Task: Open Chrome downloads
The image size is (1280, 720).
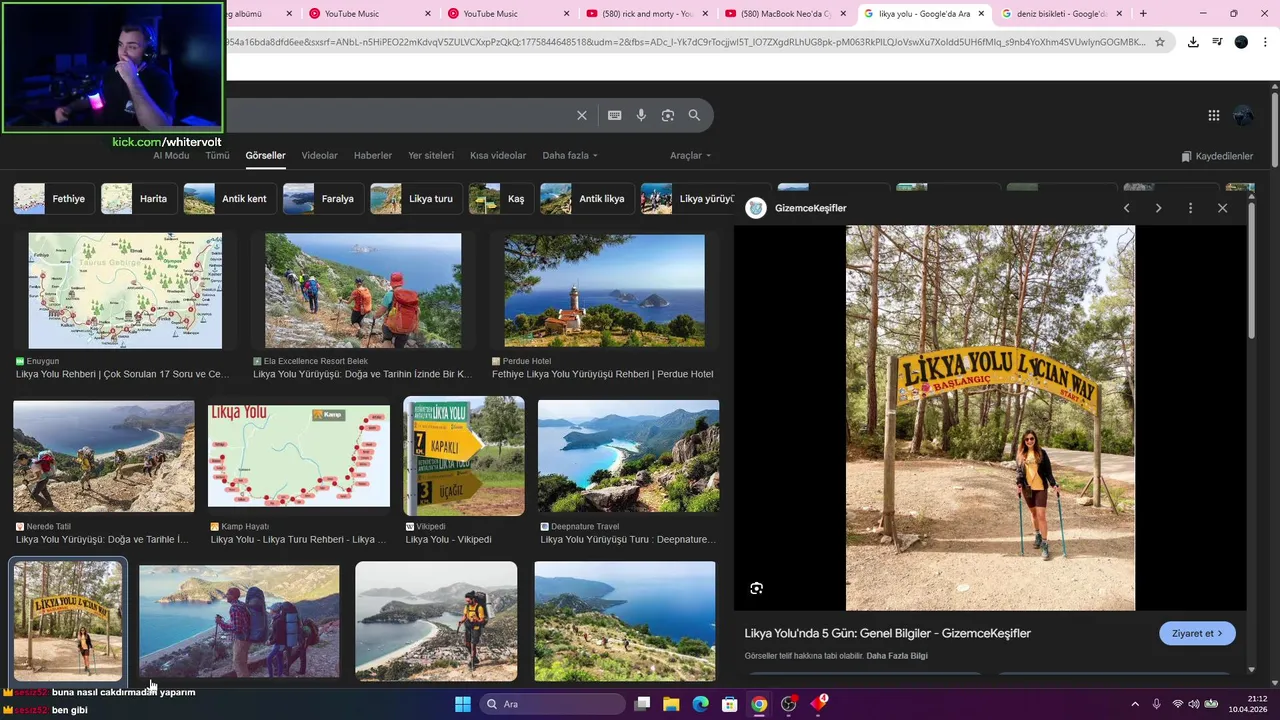Action: click(x=1193, y=42)
